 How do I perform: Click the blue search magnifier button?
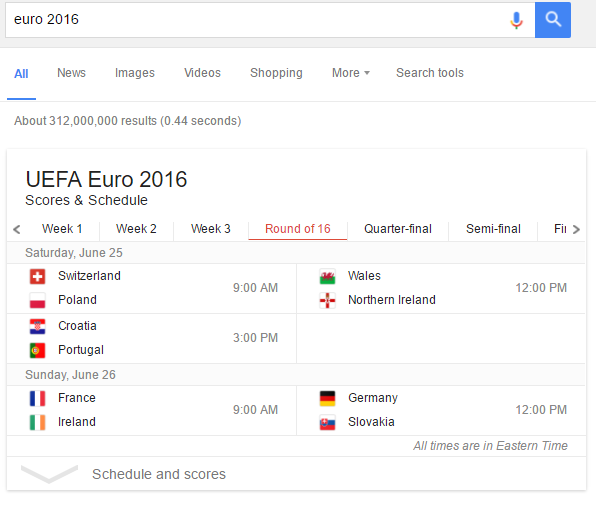[x=553, y=20]
